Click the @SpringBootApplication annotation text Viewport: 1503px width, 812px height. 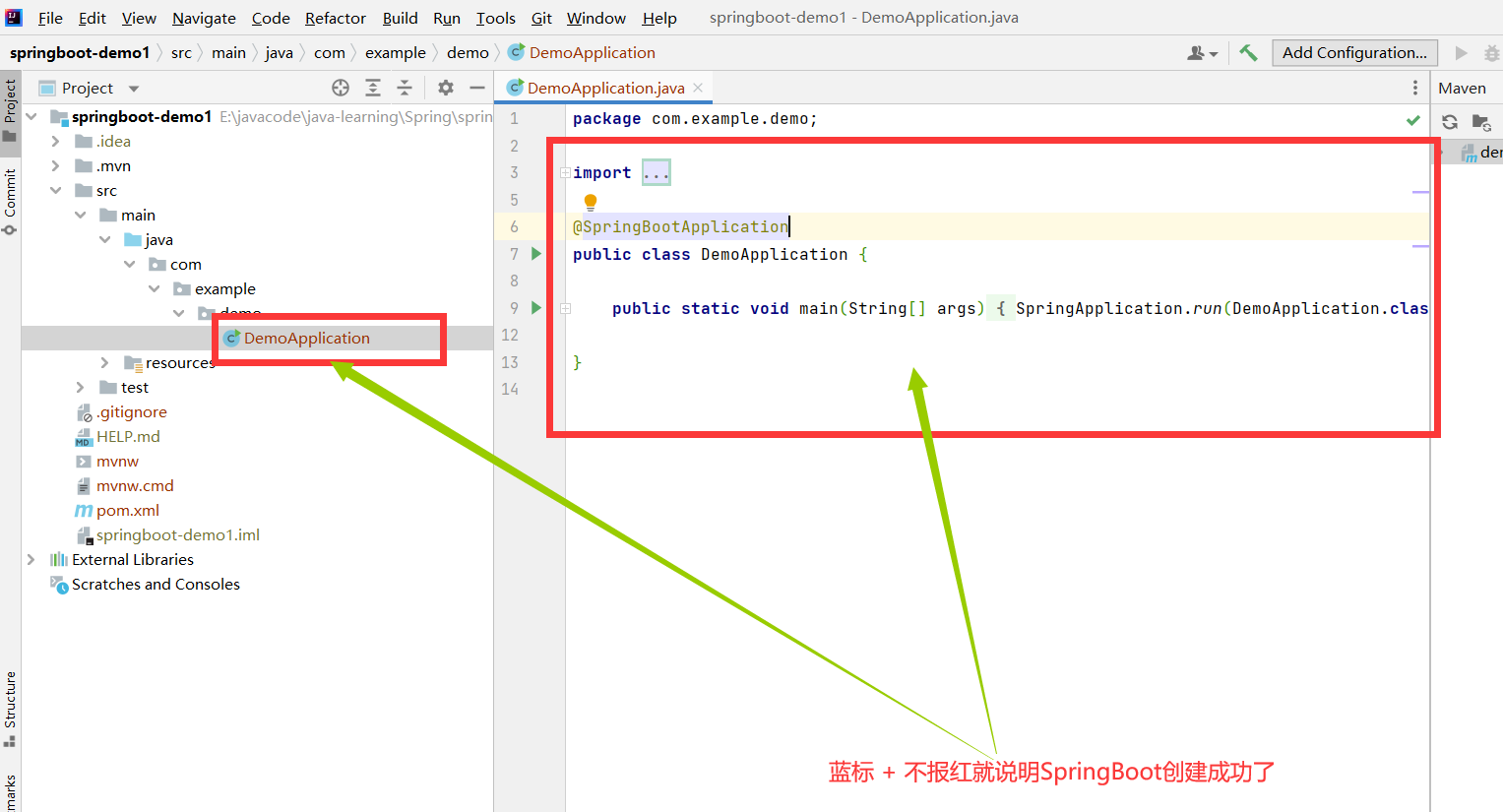[x=681, y=226]
